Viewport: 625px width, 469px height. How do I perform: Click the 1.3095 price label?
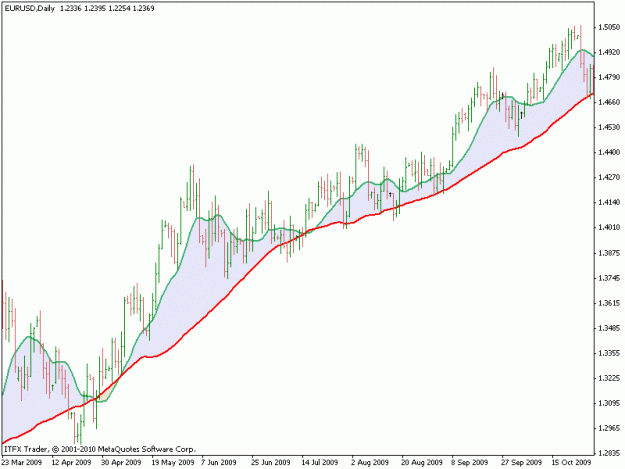(x=609, y=403)
